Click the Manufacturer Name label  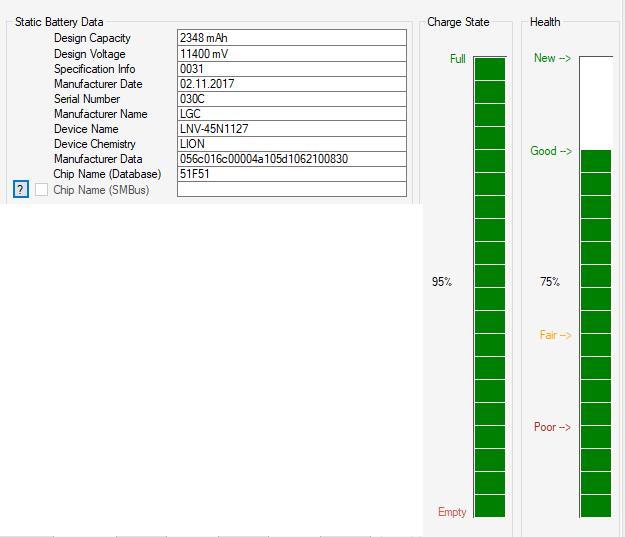[101, 114]
